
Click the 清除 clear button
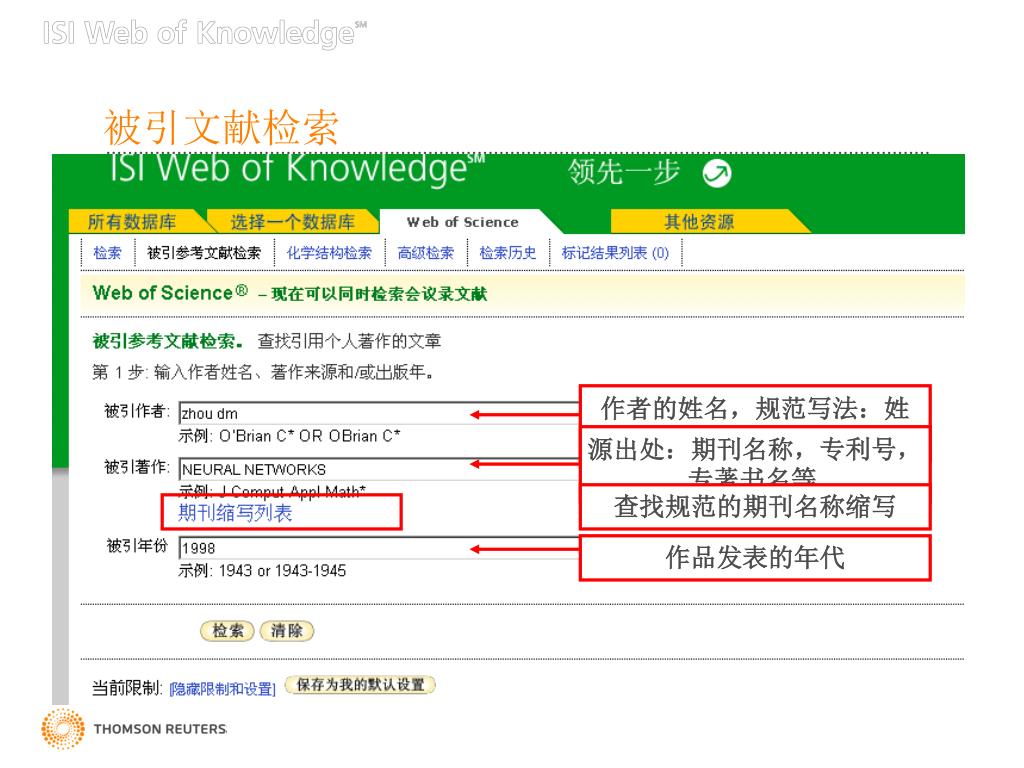point(287,631)
